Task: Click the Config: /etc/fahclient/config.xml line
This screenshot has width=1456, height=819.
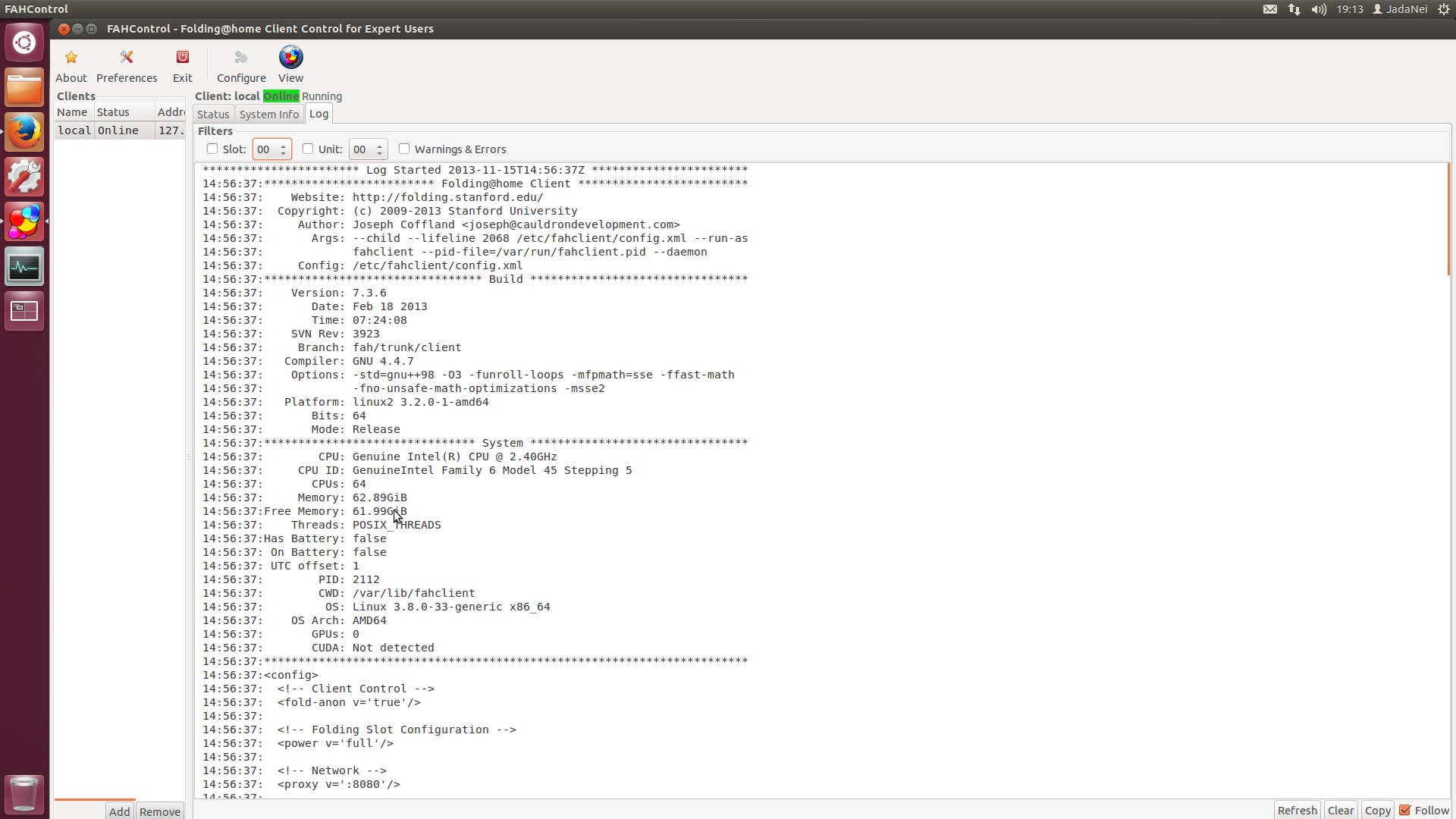Action: click(362, 265)
